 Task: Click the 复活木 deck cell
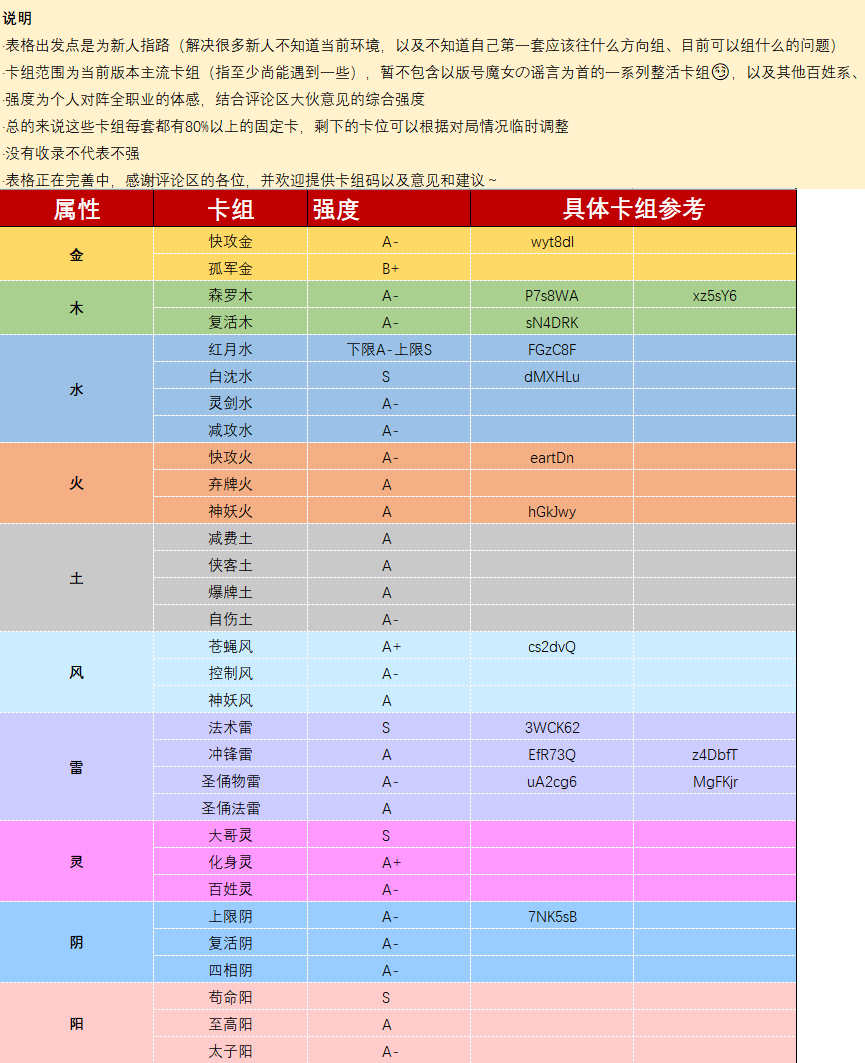coord(230,323)
